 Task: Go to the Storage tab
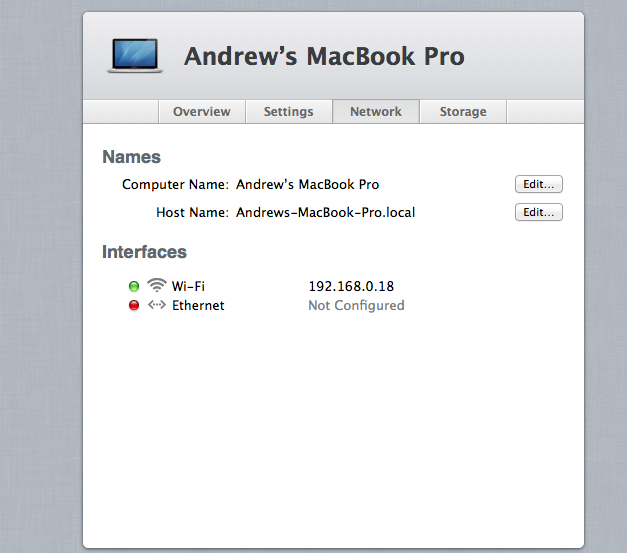pos(463,112)
